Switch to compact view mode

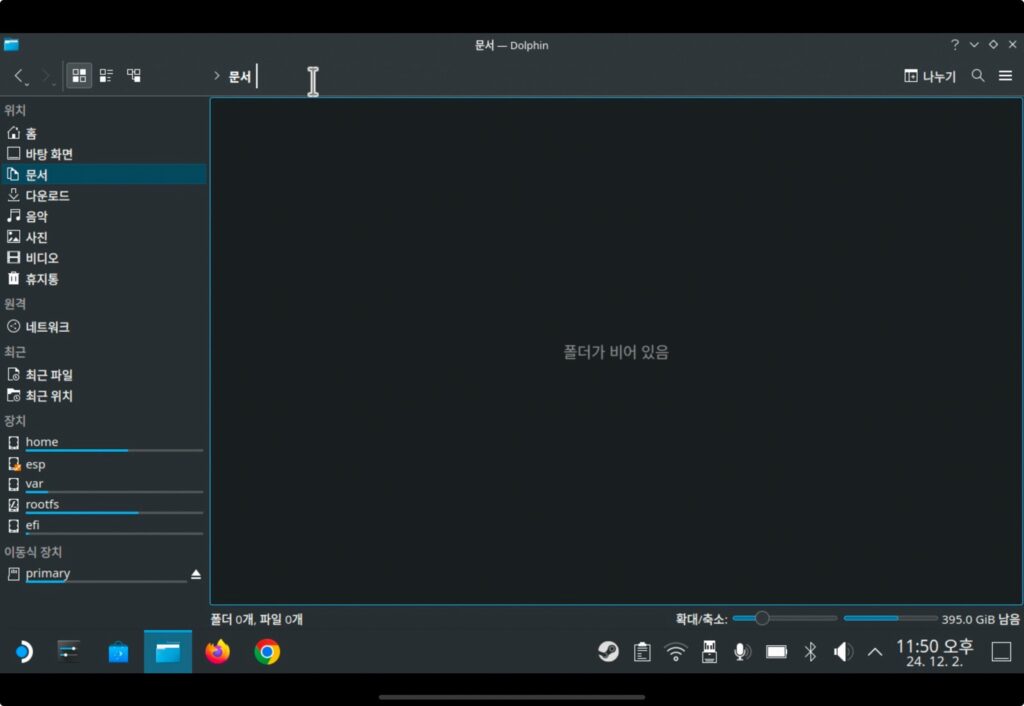(x=106, y=76)
